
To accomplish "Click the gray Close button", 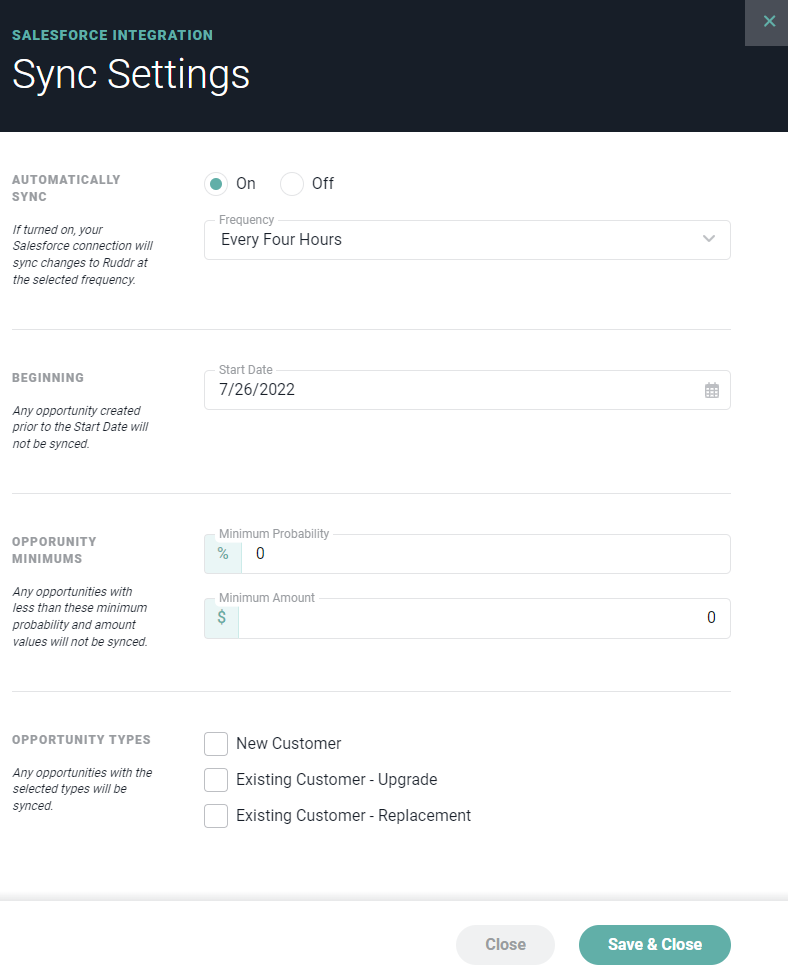I will point(505,945).
